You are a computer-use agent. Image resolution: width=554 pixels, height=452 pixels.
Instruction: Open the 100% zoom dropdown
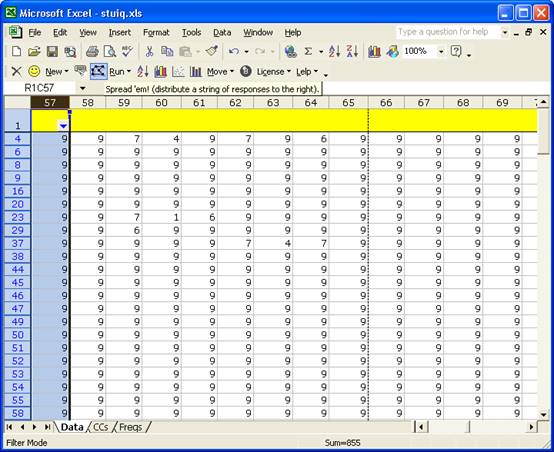[x=441, y=52]
